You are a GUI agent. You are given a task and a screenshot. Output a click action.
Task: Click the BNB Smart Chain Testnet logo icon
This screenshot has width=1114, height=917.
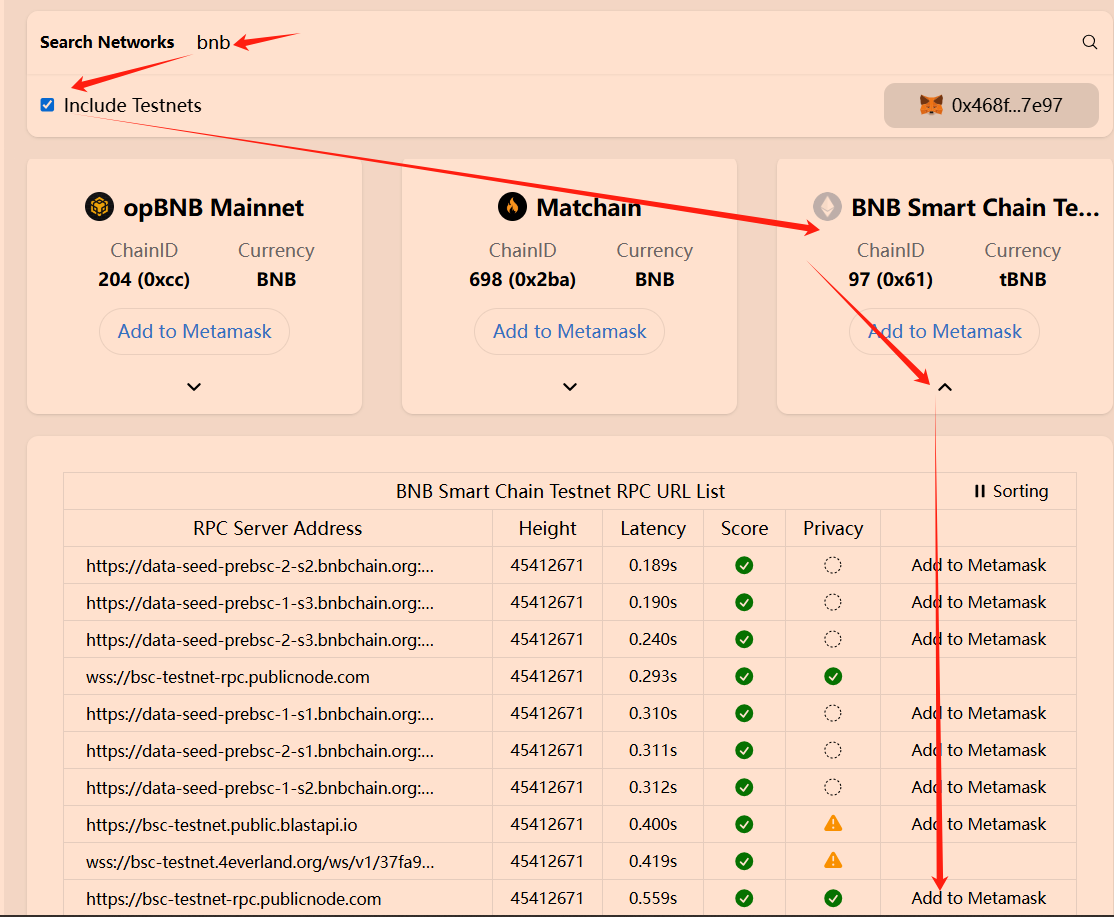click(x=827, y=207)
